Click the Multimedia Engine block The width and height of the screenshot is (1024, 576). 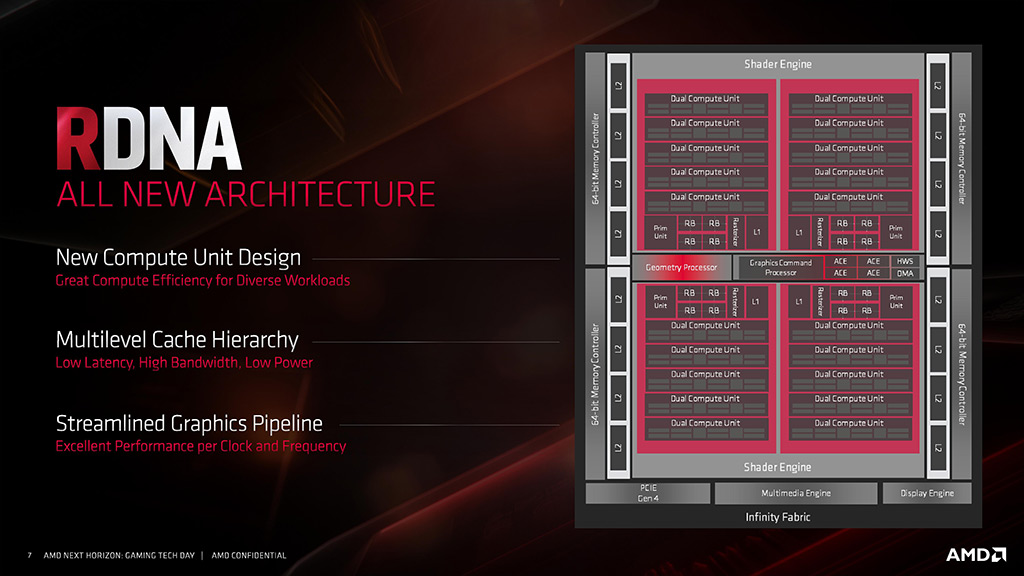pos(795,493)
